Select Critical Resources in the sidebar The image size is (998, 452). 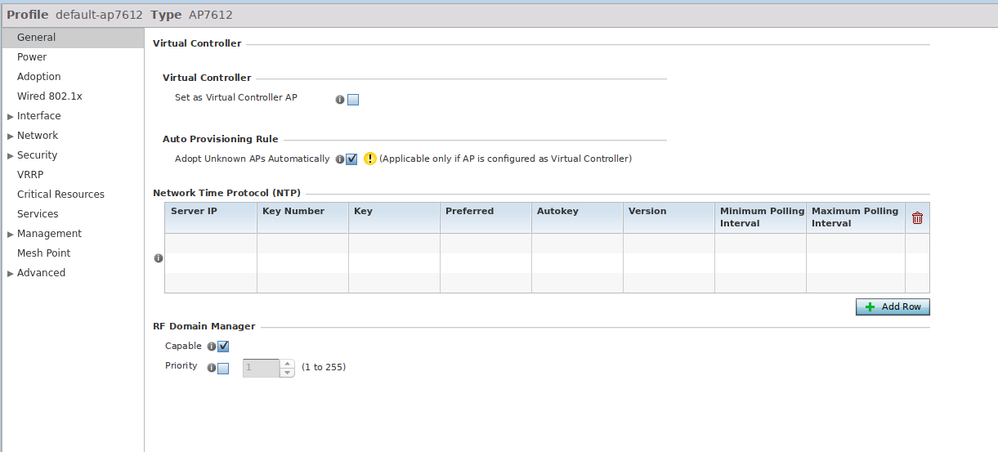click(x=60, y=194)
